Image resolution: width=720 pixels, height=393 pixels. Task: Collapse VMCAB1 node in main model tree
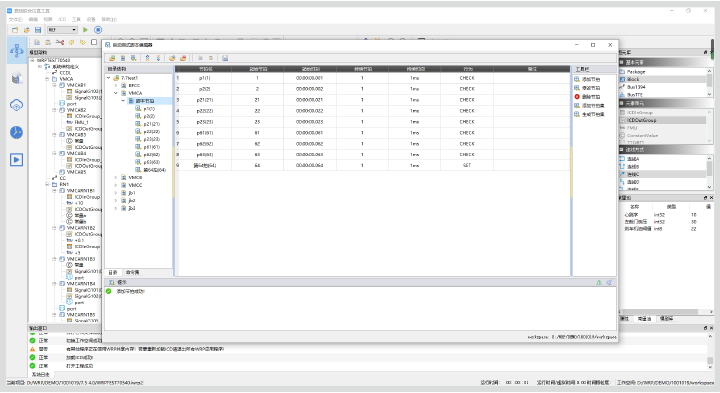click(x=54, y=85)
